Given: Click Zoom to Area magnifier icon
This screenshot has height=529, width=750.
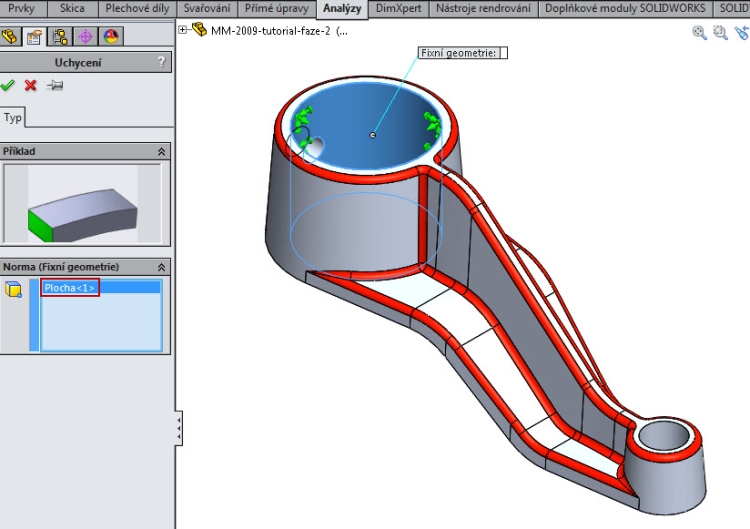Looking at the screenshot, I should coord(720,33).
